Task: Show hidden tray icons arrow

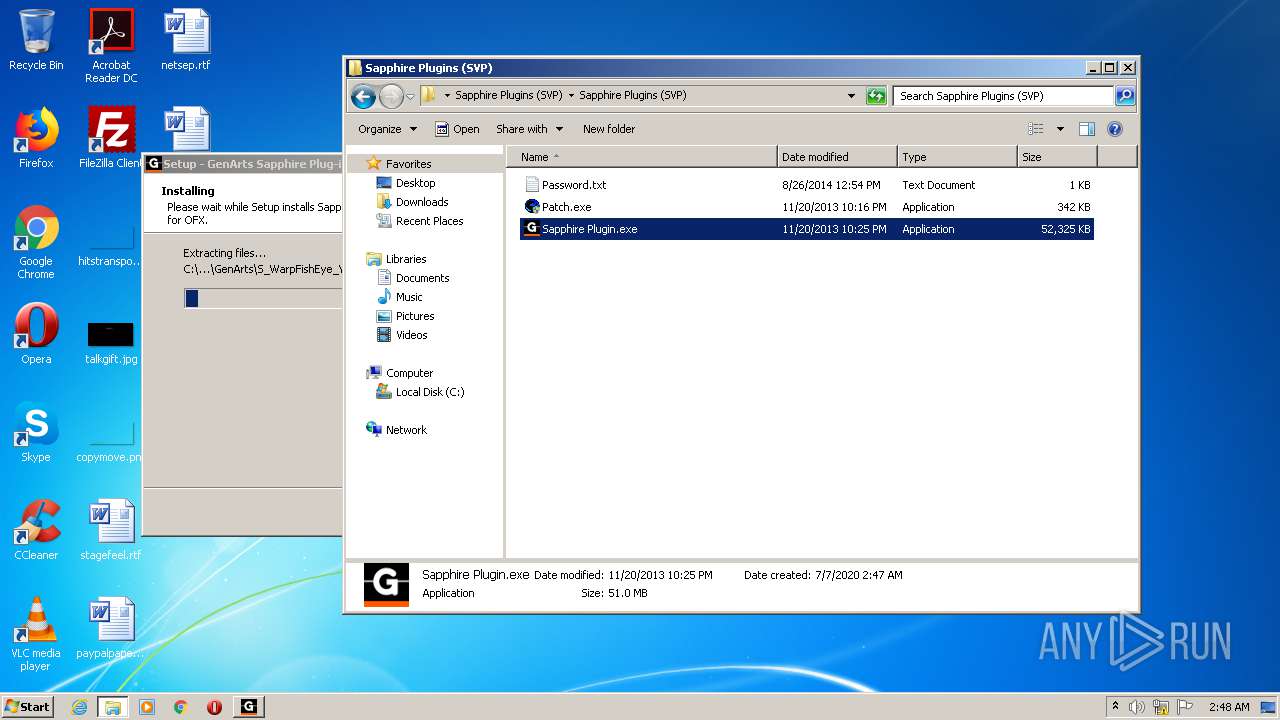Action: click(1115, 706)
